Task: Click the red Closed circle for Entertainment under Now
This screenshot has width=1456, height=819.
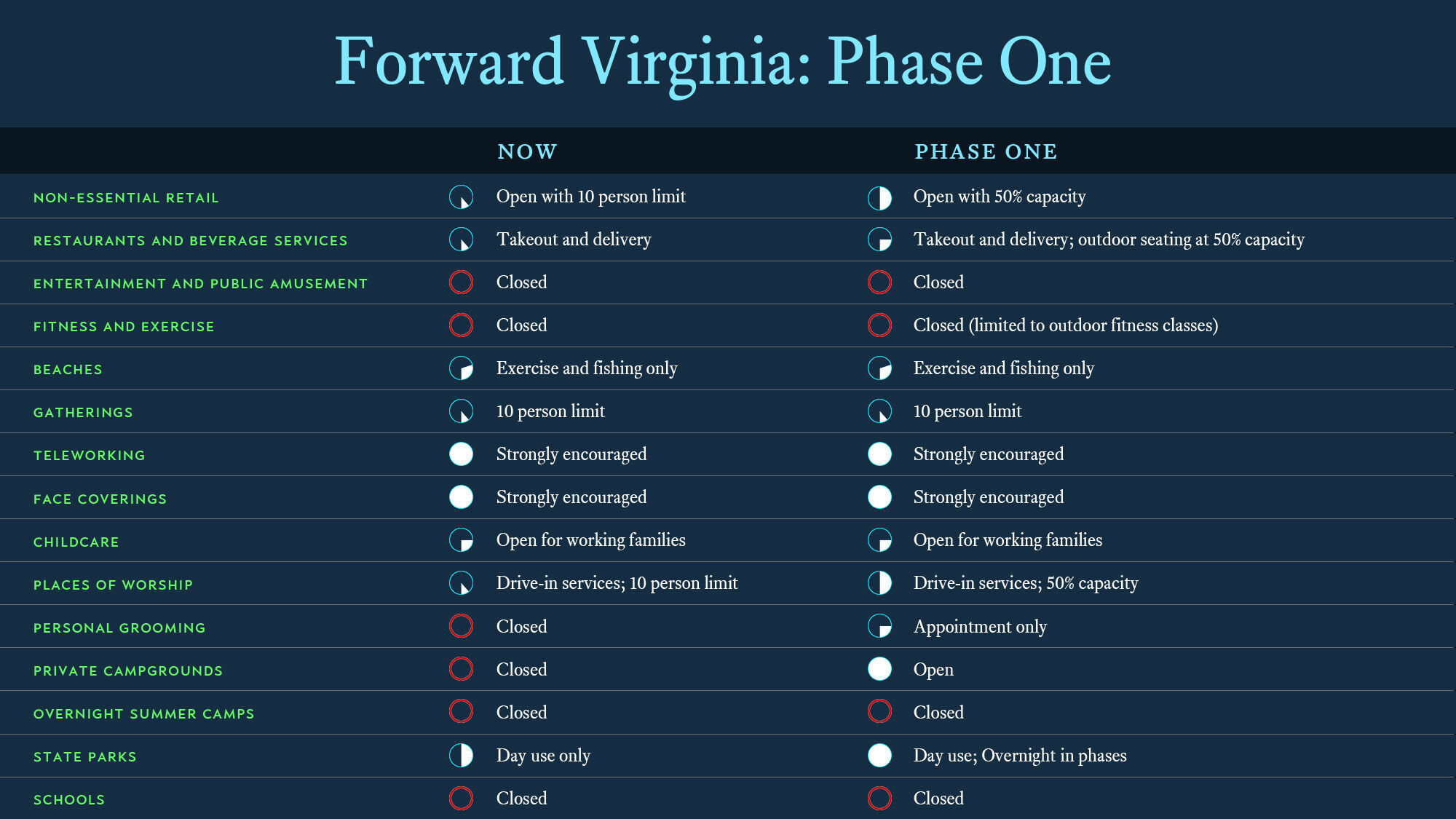Action: [x=461, y=282]
